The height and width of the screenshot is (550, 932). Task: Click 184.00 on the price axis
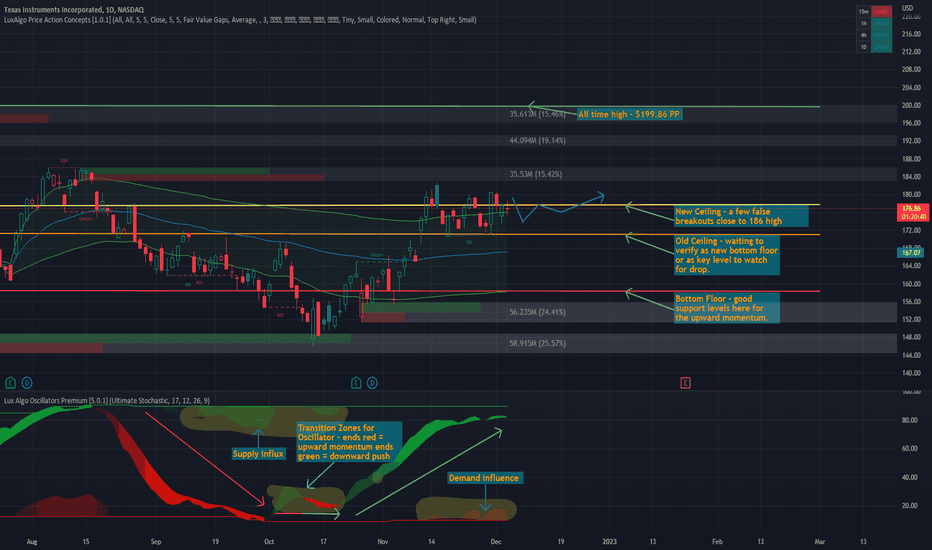(911, 177)
